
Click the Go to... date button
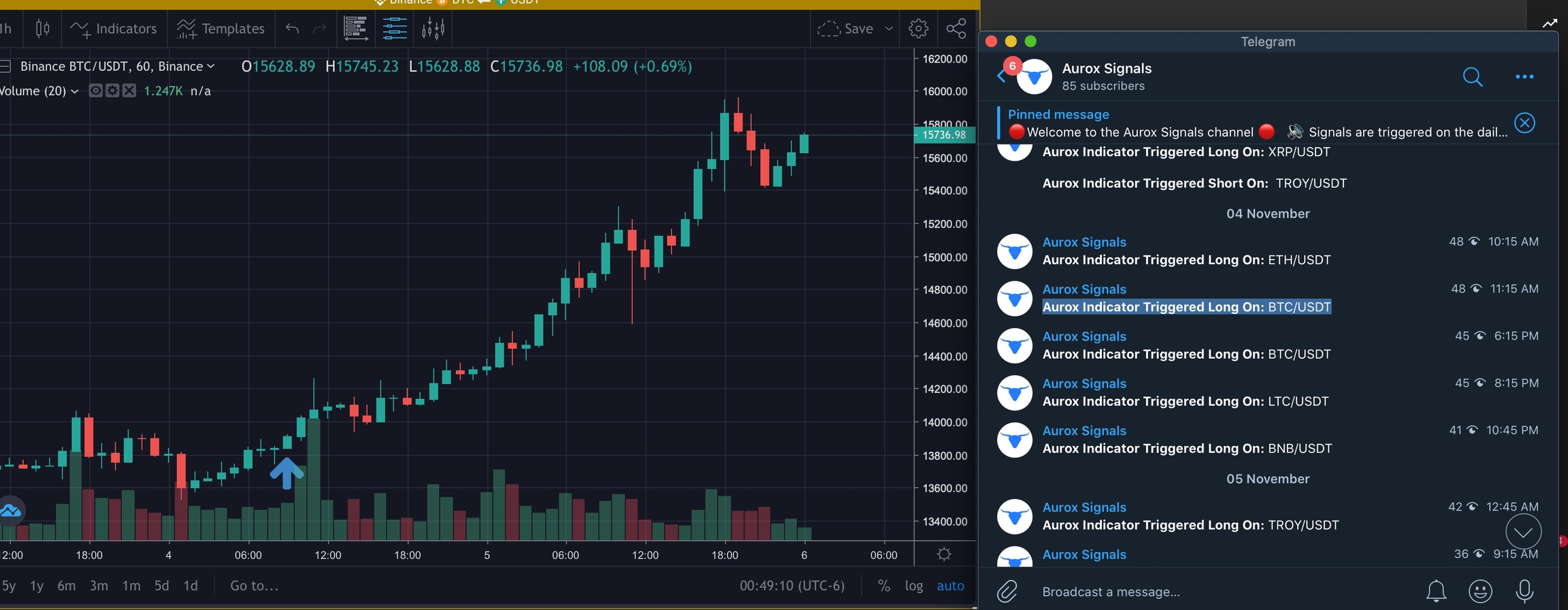point(254,585)
